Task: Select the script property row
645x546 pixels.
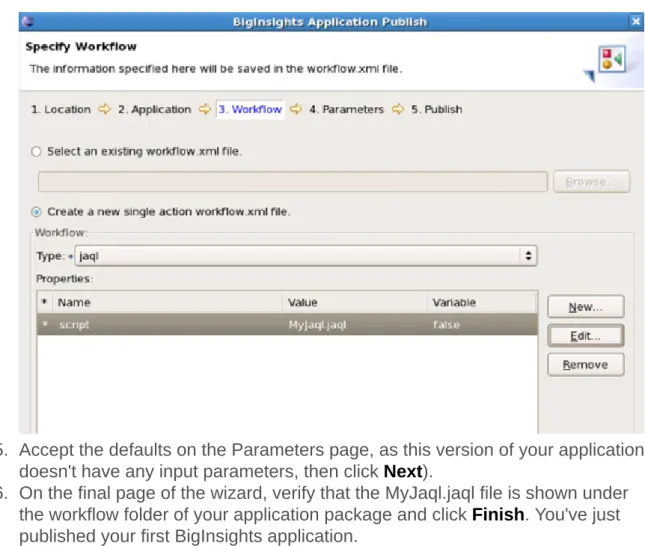Action: point(287,324)
